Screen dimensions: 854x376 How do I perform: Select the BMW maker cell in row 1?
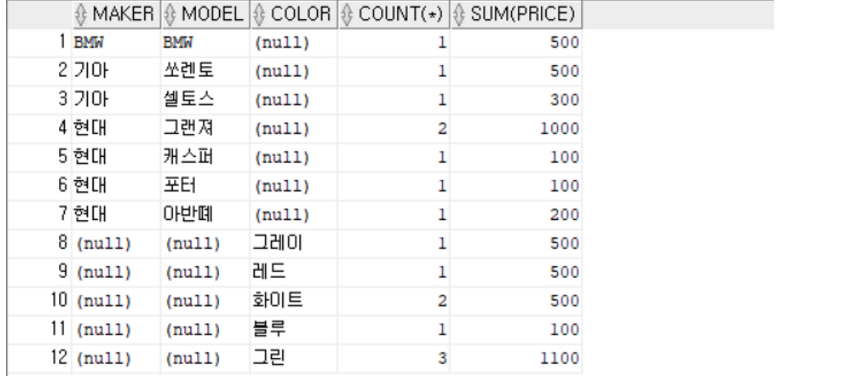[117, 43]
